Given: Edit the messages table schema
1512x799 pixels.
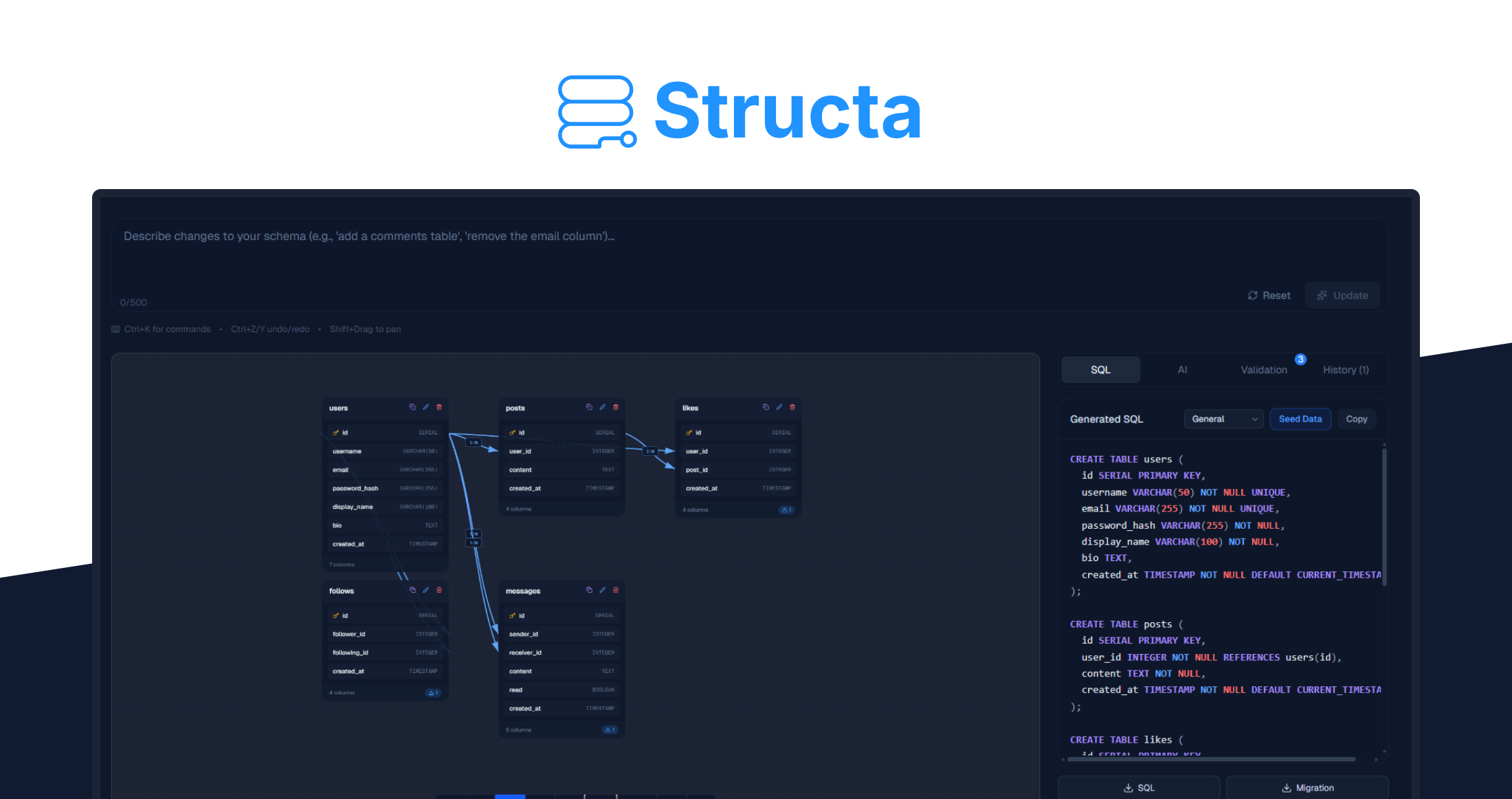Looking at the screenshot, I should pos(603,590).
